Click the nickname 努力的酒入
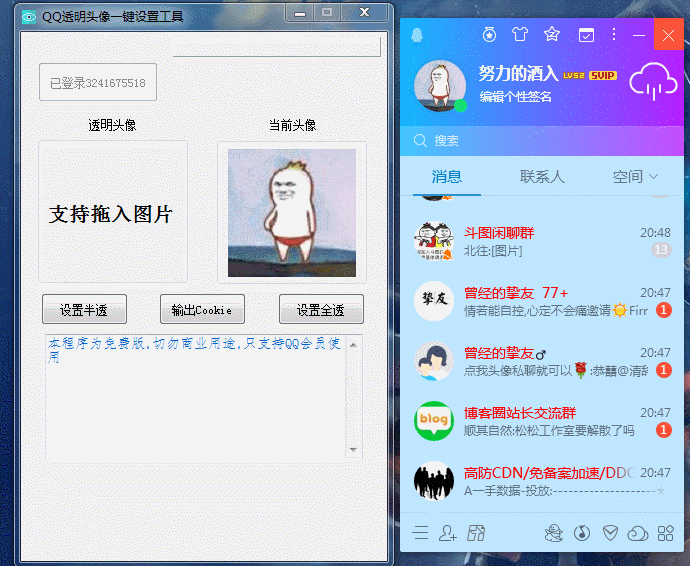The width and height of the screenshot is (690, 566). click(518, 73)
